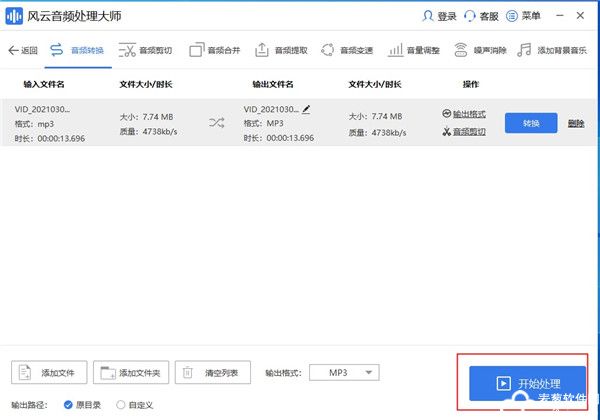Switch to the 音频剪切 tab
Image resolution: width=600 pixels, height=420 pixels.
point(145,50)
